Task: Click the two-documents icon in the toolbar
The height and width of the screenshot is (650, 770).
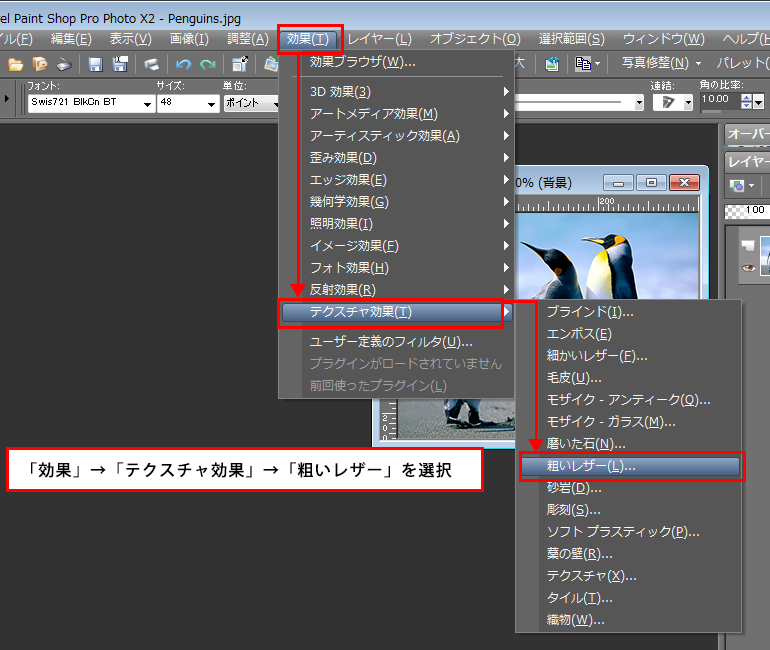Action: [583, 64]
